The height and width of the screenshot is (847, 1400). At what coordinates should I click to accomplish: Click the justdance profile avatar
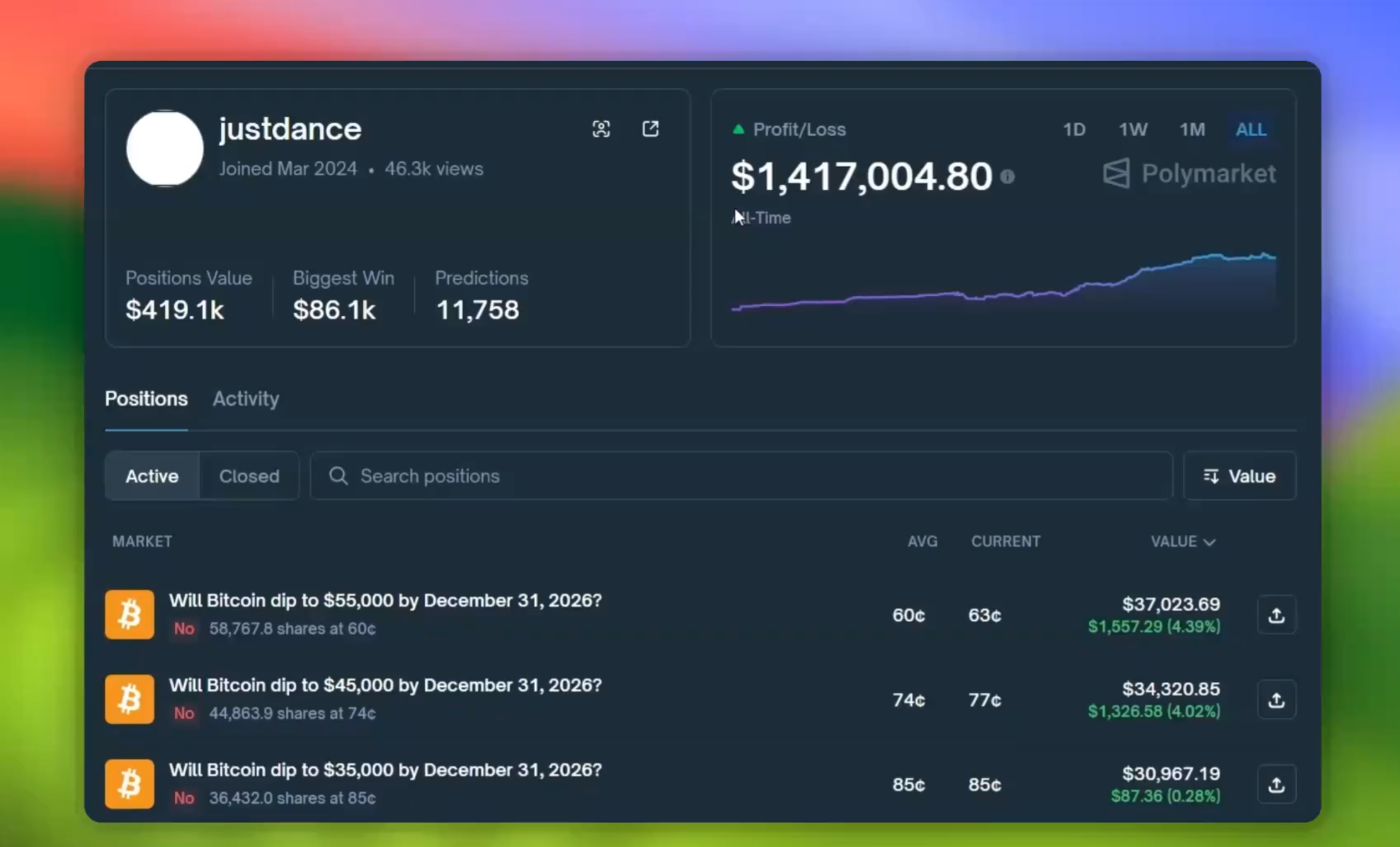(x=164, y=148)
